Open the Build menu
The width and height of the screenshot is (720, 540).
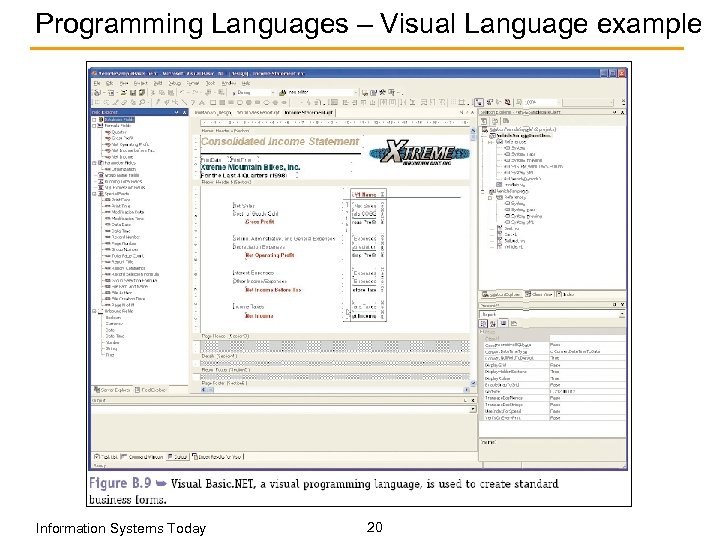click(x=158, y=83)
